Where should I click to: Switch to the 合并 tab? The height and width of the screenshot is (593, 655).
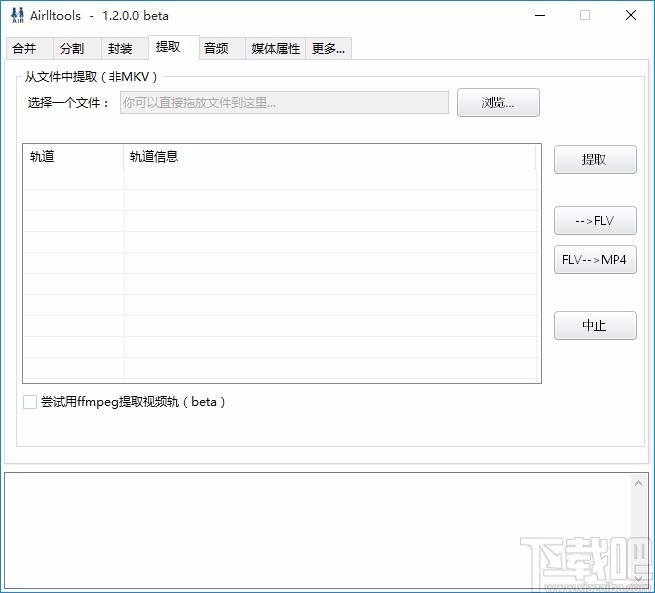[29, 49]
